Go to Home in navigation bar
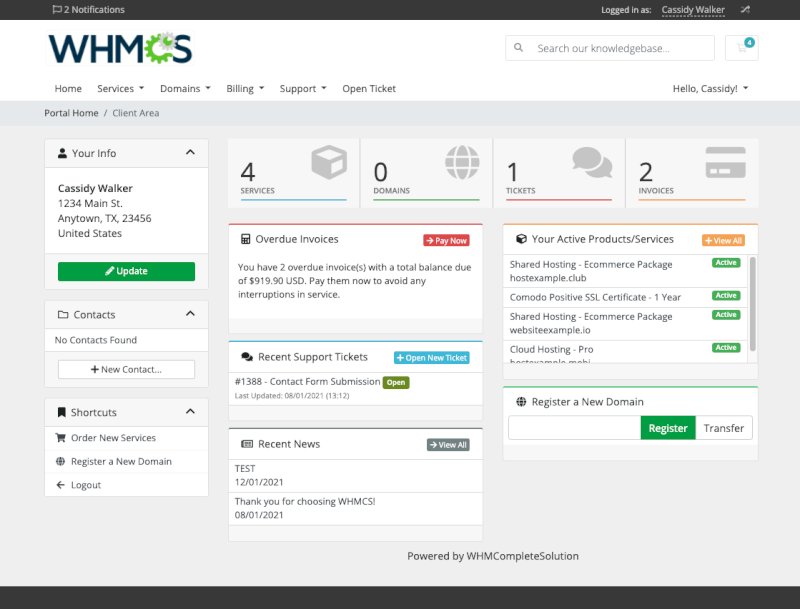 point(68,89)
